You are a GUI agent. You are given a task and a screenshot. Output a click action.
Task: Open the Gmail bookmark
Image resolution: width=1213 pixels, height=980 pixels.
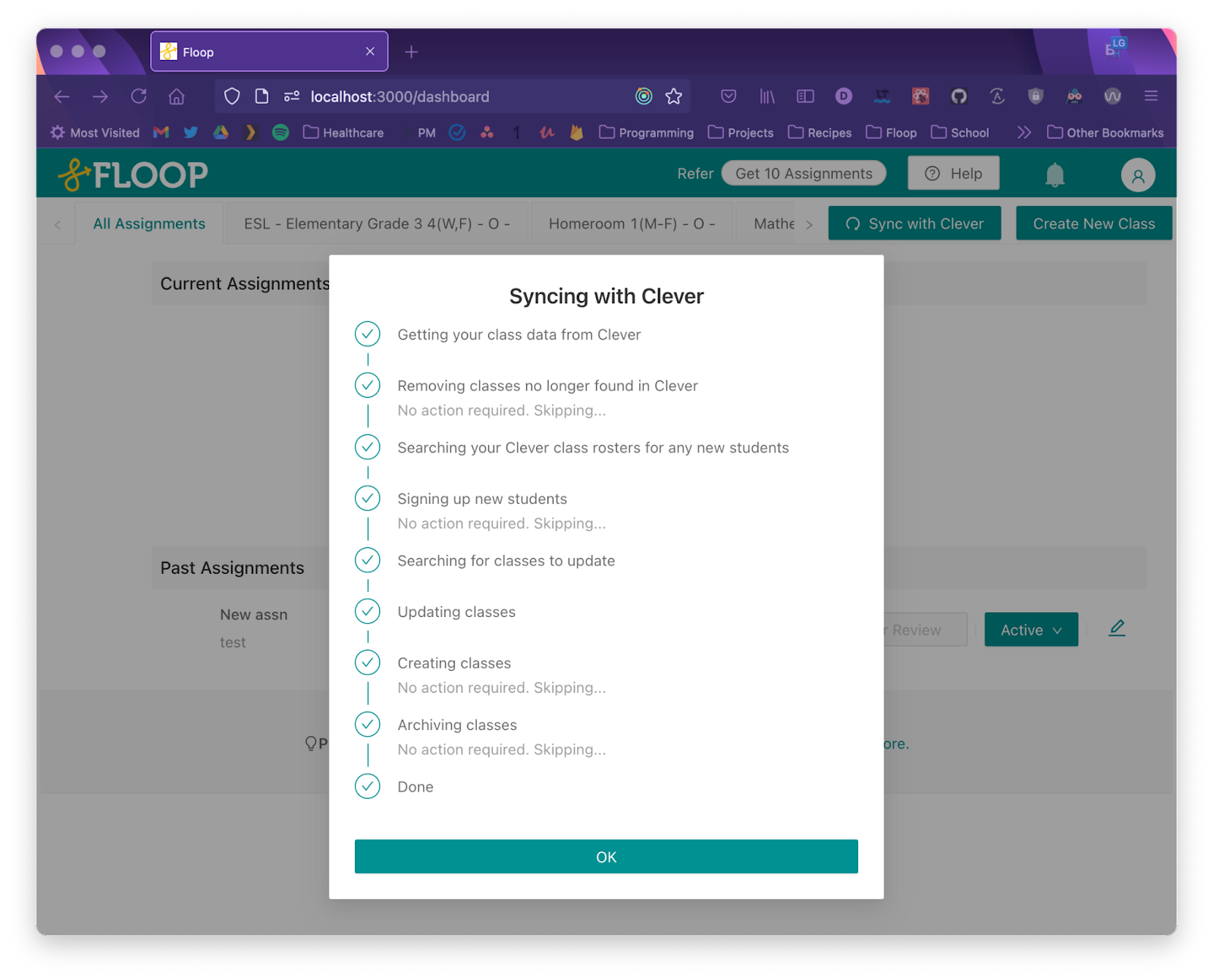pos(161,133)
